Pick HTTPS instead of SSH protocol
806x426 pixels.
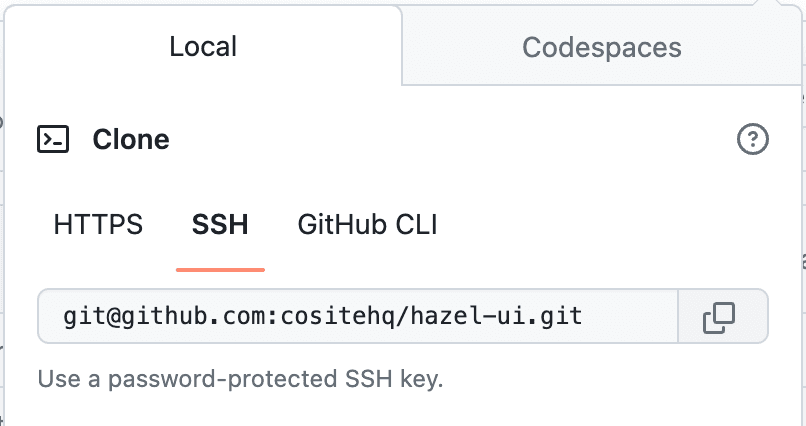[98, 225]
